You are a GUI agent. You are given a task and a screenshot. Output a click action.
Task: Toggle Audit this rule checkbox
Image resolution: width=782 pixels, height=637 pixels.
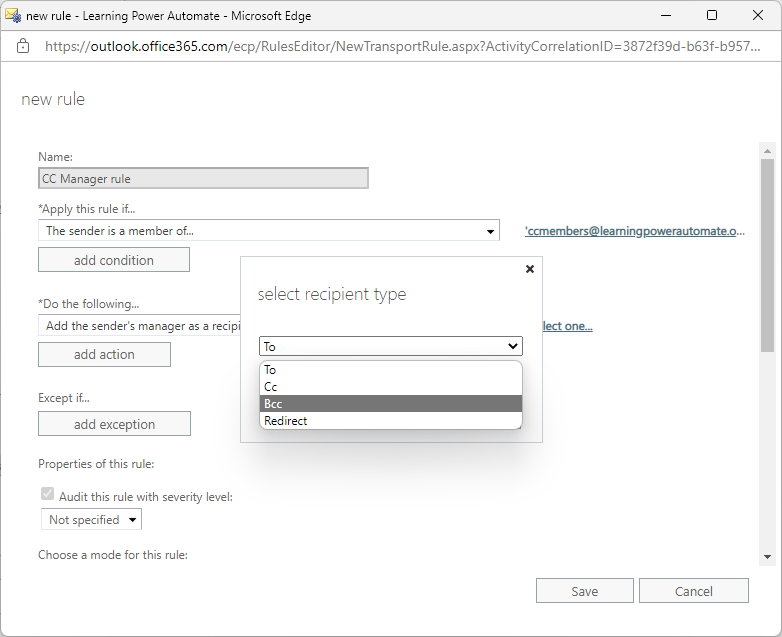pos(47,495)
